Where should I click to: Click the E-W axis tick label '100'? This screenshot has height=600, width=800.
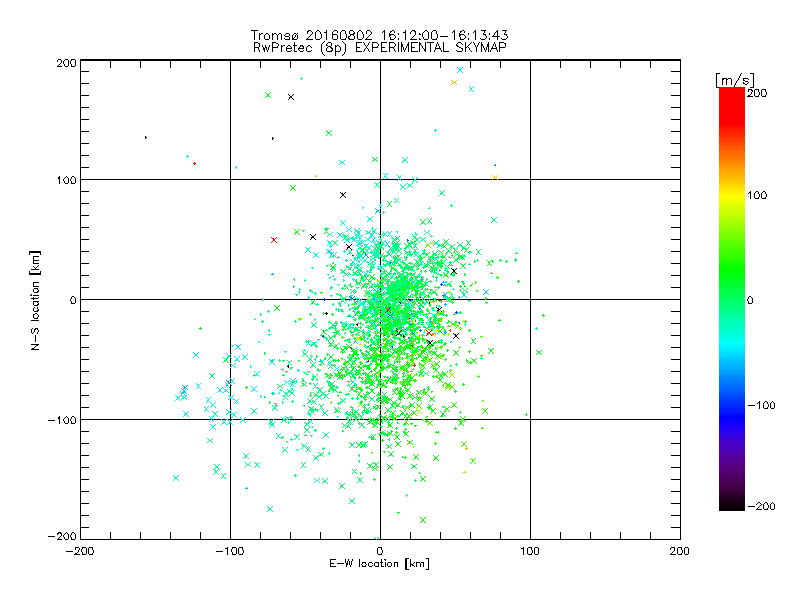pyautogui.click(x=530, y=551)
